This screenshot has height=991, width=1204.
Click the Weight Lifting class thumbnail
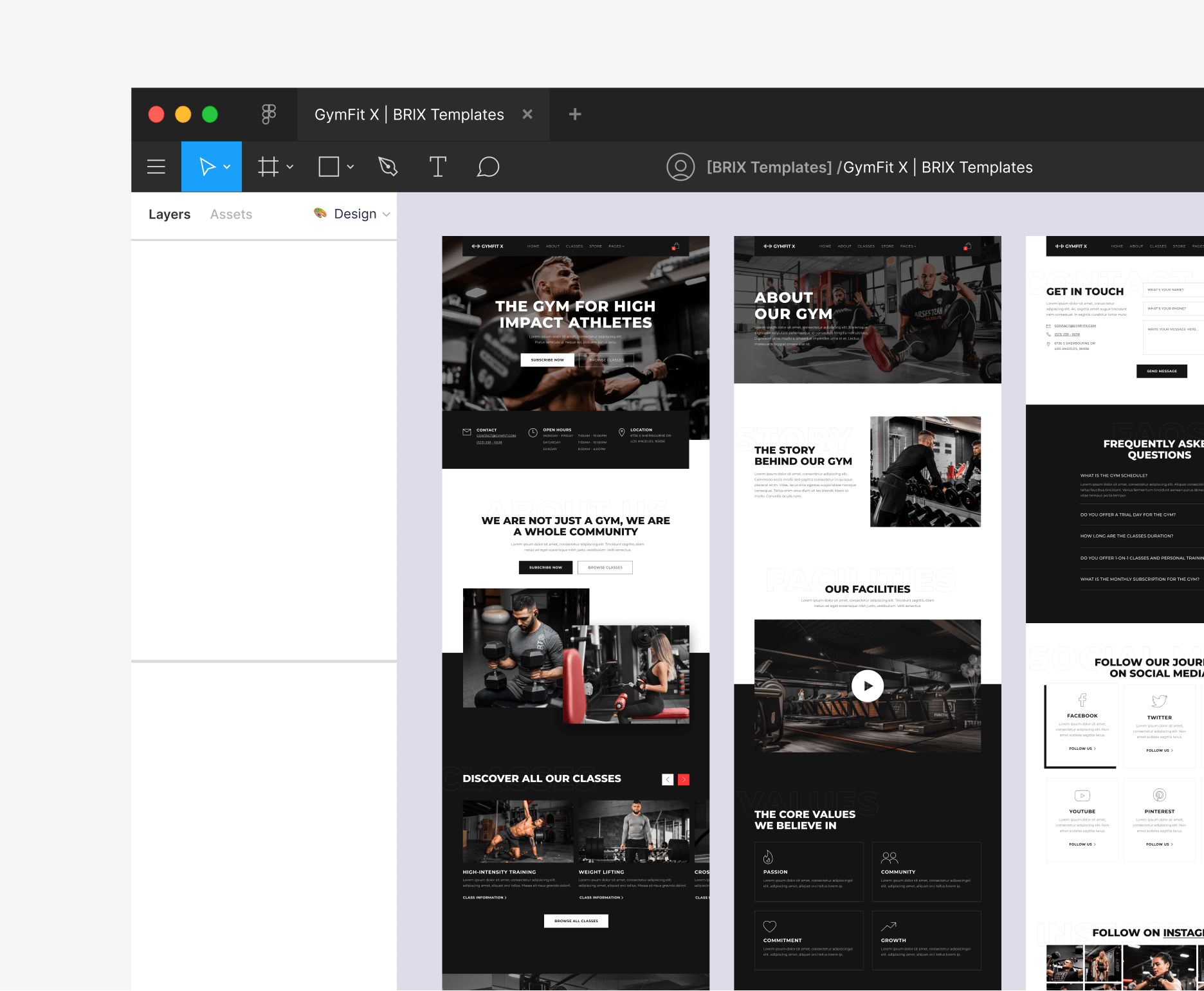pyautogui.click(x=634, y=832)
